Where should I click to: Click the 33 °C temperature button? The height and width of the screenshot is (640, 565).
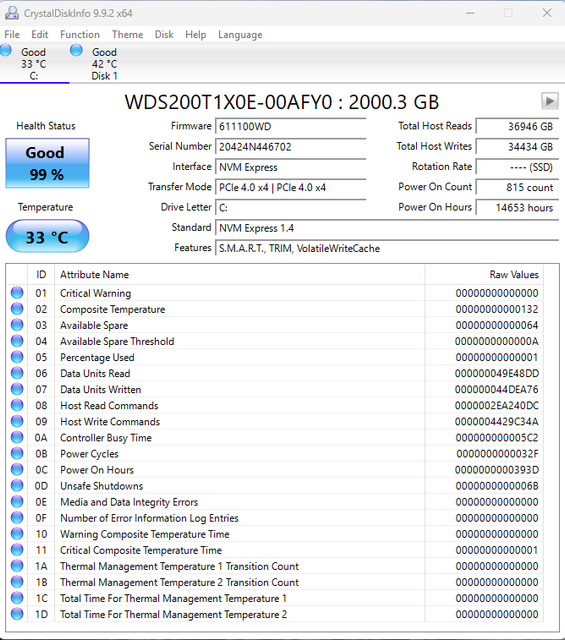click(47, 236)
